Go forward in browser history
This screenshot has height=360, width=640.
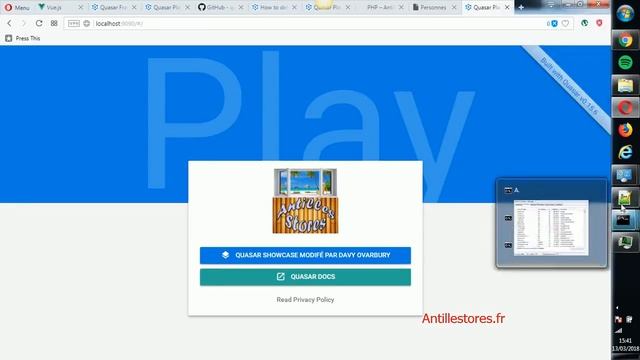point(24,24)
